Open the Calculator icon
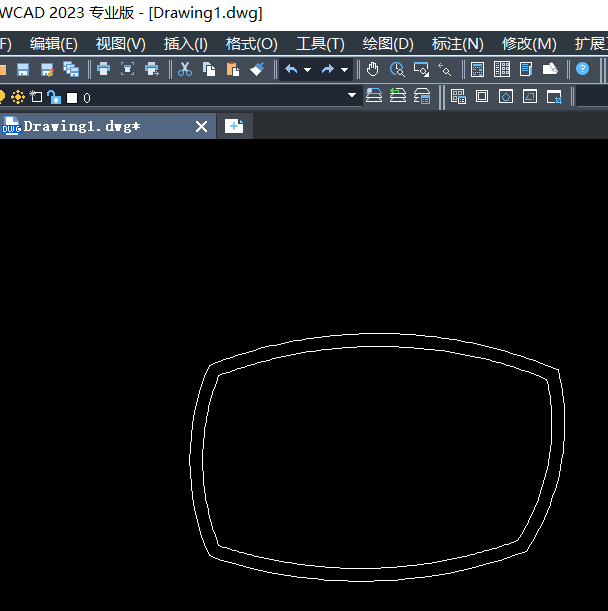The width and height of the screenshot is (608, 611). point(477,69)
